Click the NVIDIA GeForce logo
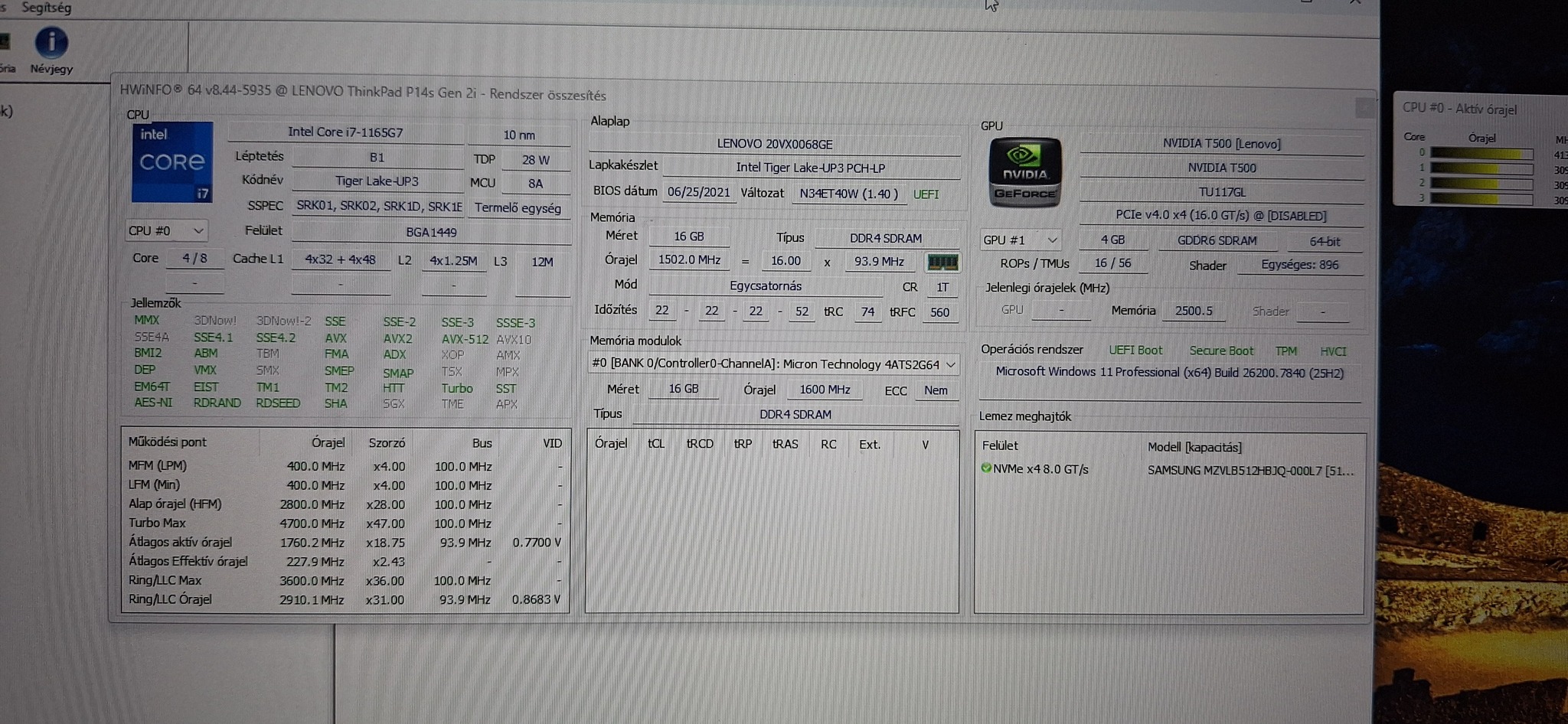Viewport: 1568px width, 724px height. click(x=1025, y=174)
